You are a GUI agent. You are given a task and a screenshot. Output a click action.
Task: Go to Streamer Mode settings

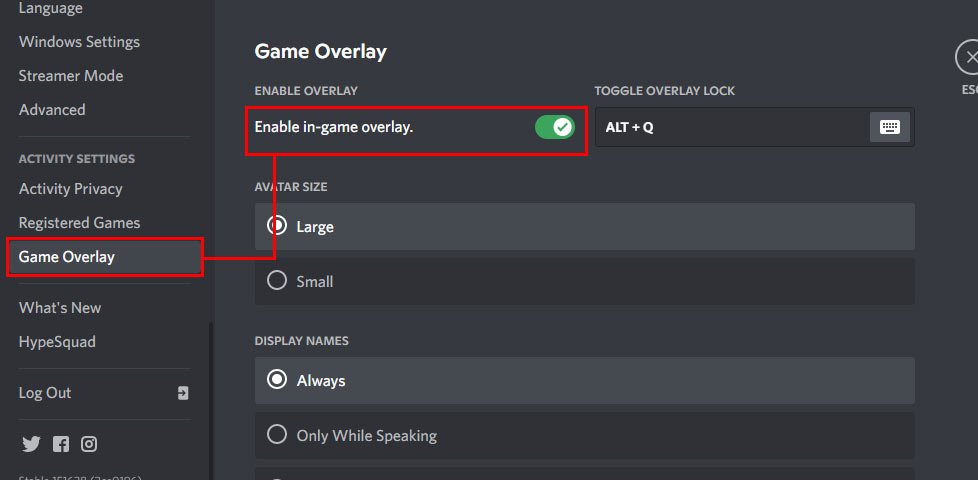71,76
